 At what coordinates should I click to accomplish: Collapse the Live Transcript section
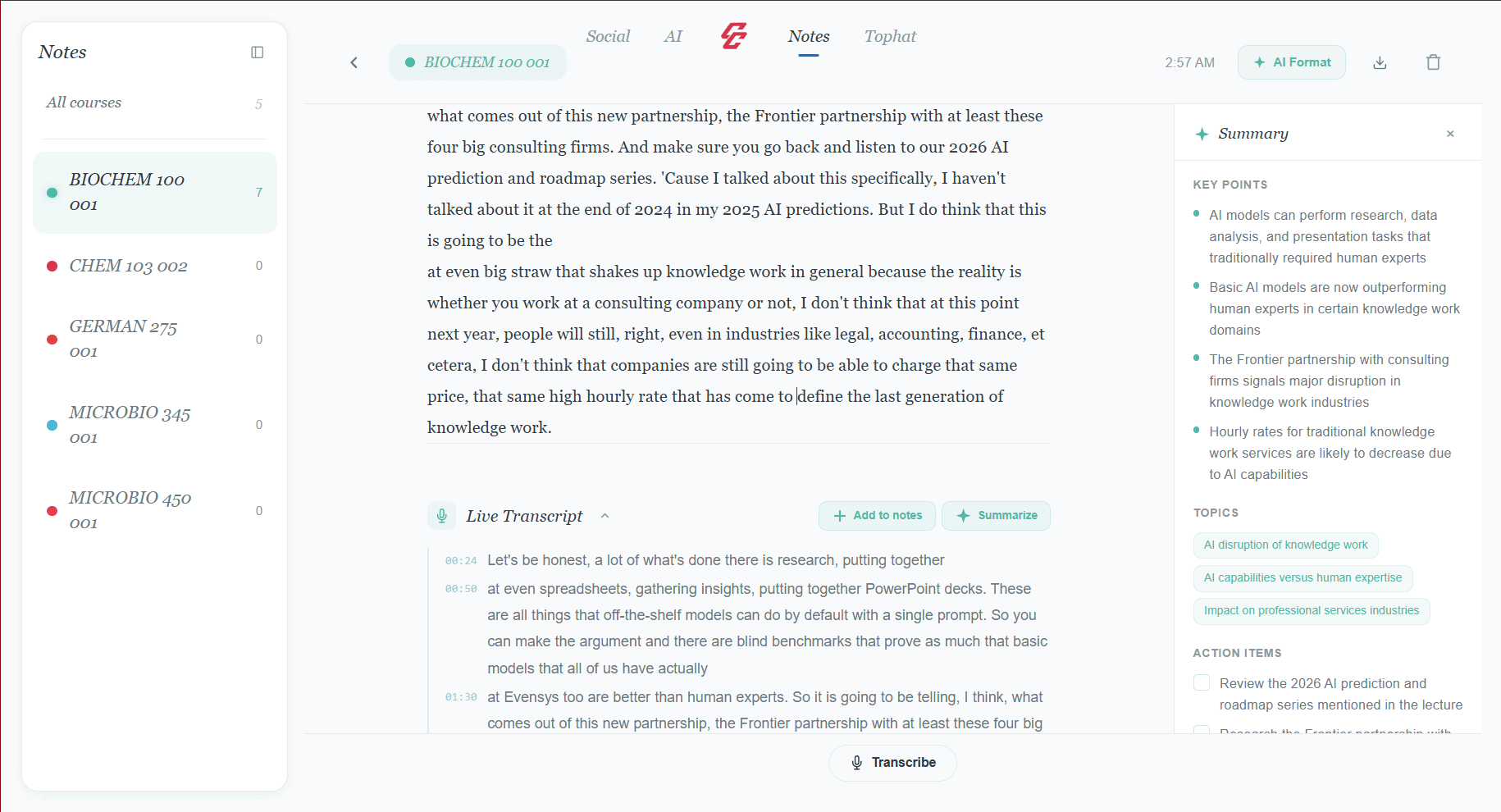point(605,515)
